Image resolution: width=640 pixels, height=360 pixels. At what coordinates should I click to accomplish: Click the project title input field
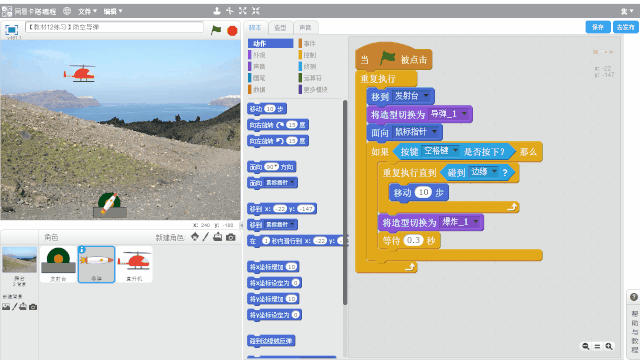[x=114, y=27]
